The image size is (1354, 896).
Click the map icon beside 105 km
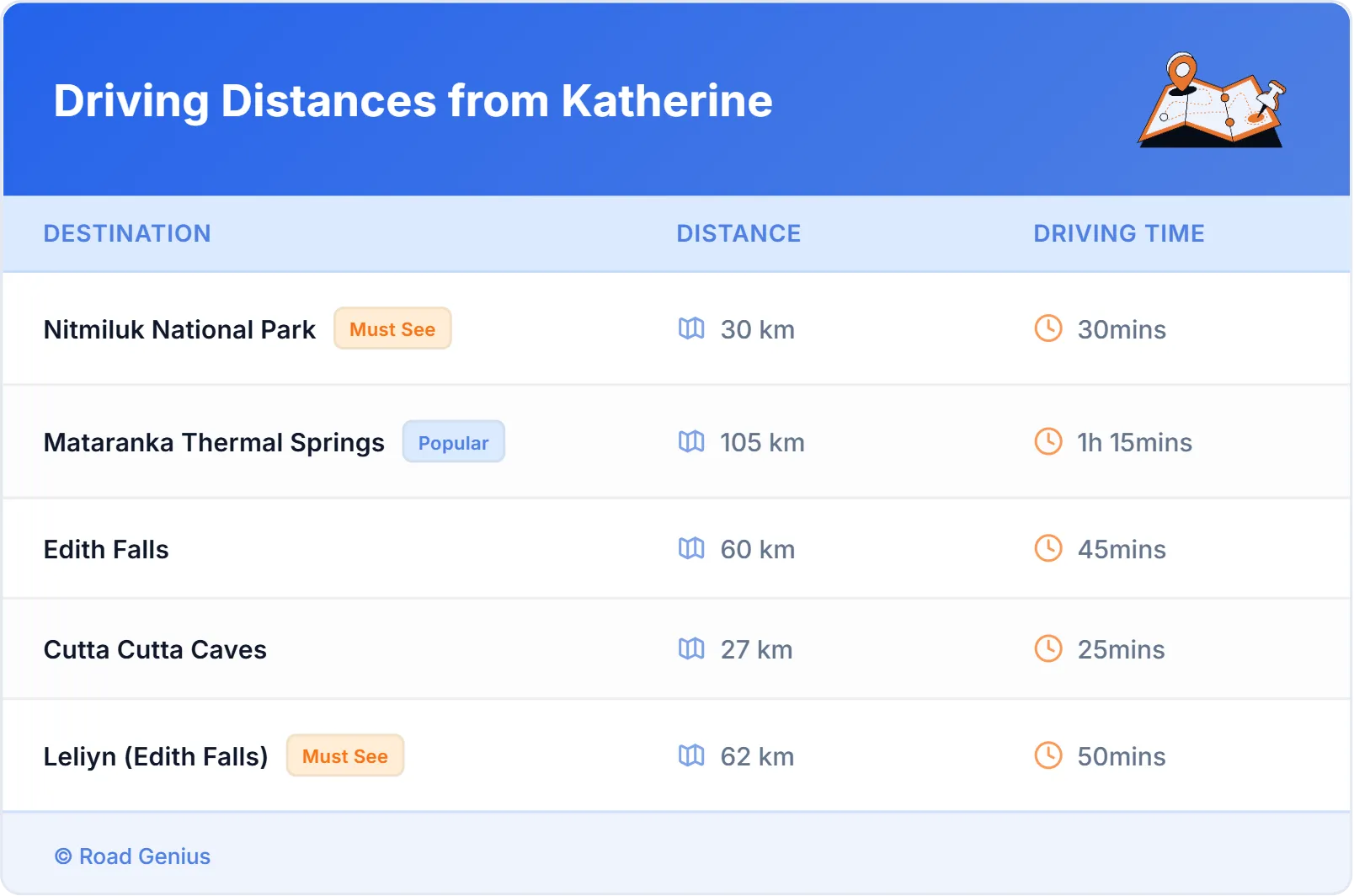point(691,441)
